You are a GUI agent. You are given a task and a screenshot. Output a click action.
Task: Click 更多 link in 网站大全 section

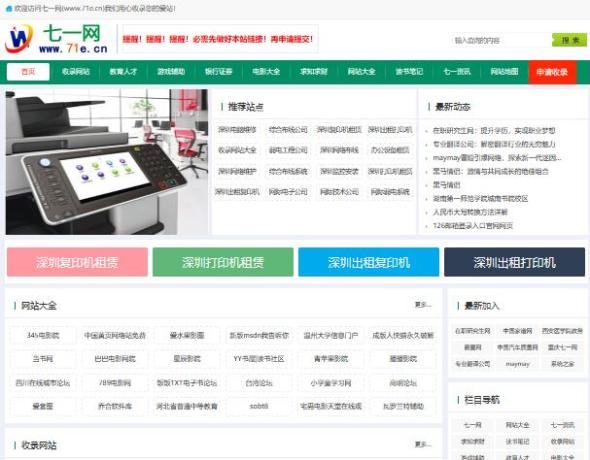tap(423, 305)
